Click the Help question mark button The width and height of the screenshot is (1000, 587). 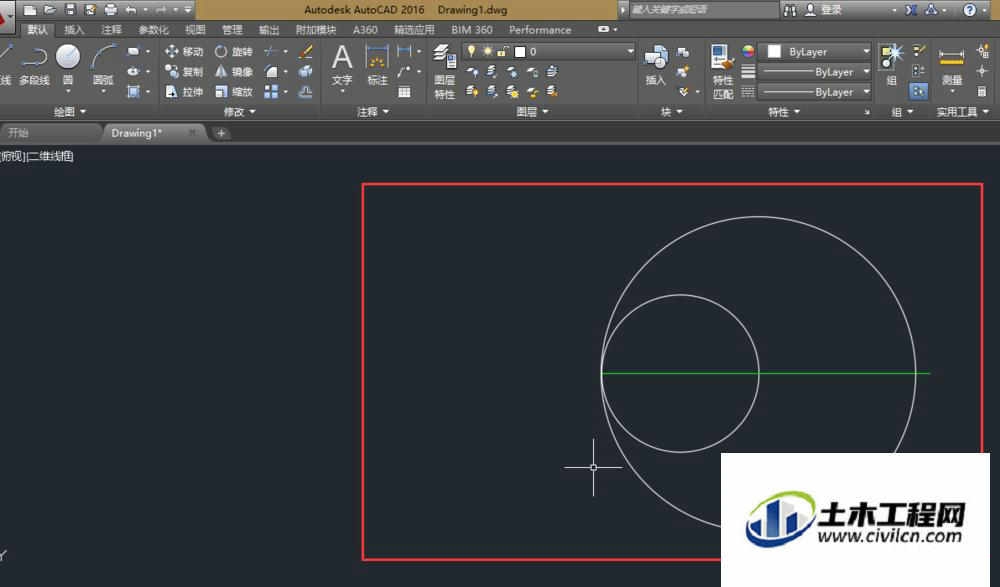click(969, 10)
